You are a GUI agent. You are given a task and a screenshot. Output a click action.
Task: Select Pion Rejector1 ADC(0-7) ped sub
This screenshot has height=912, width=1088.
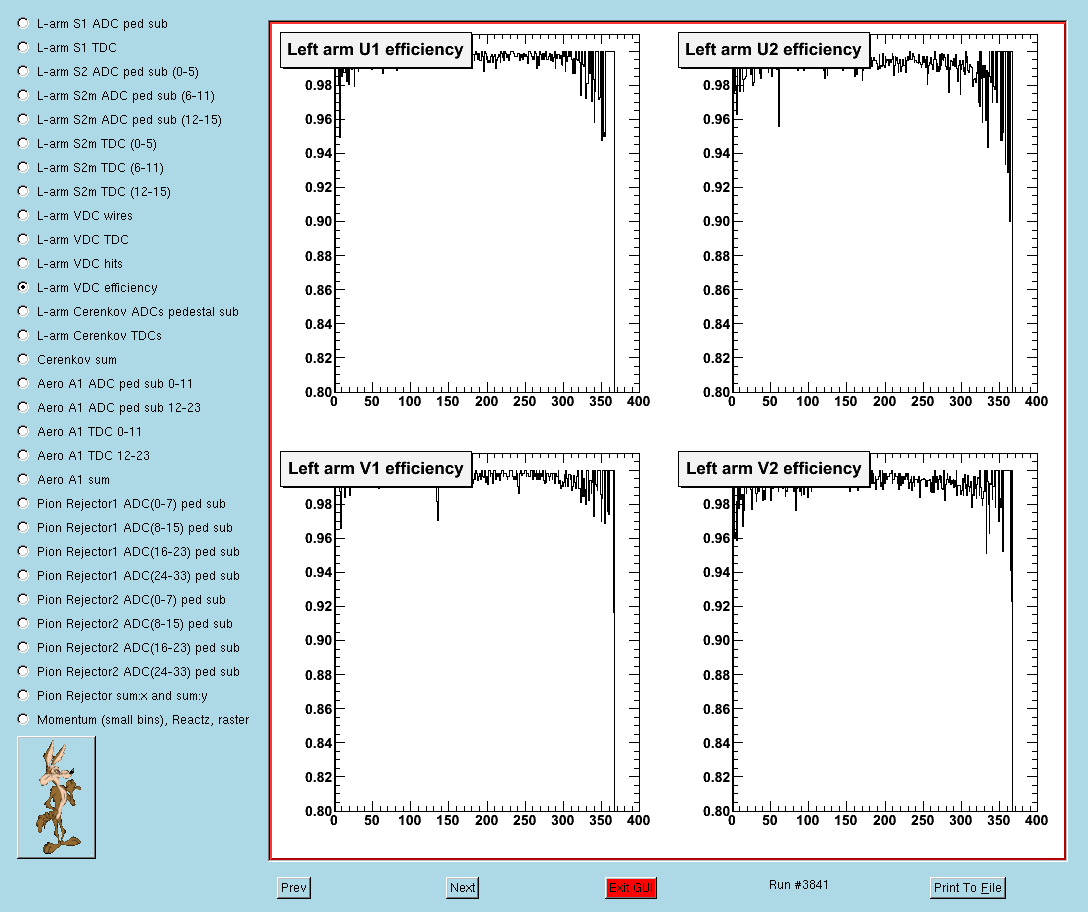pyautogui.click(x=23, y=503)
